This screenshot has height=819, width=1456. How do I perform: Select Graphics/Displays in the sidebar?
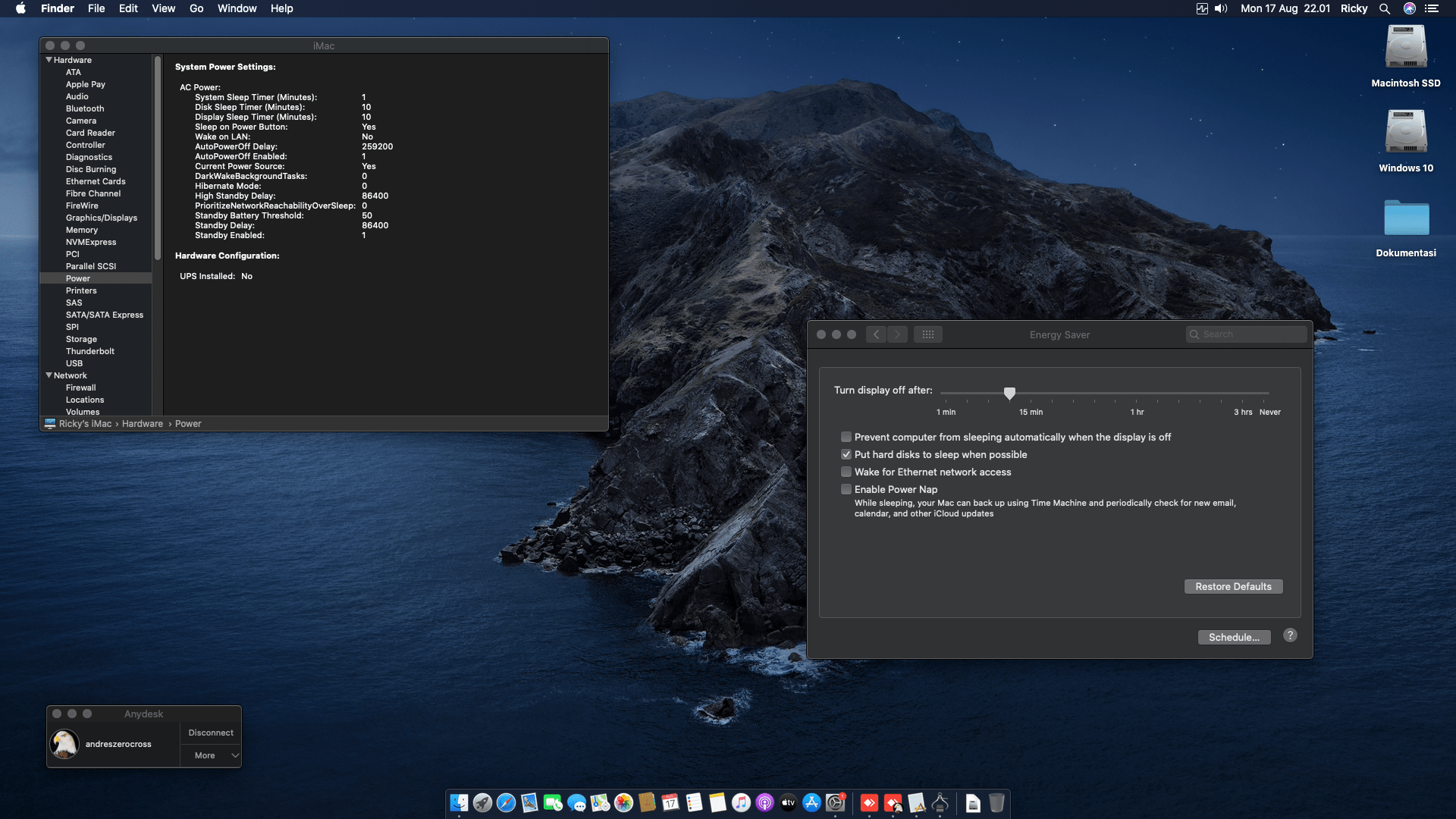[102, 218]
